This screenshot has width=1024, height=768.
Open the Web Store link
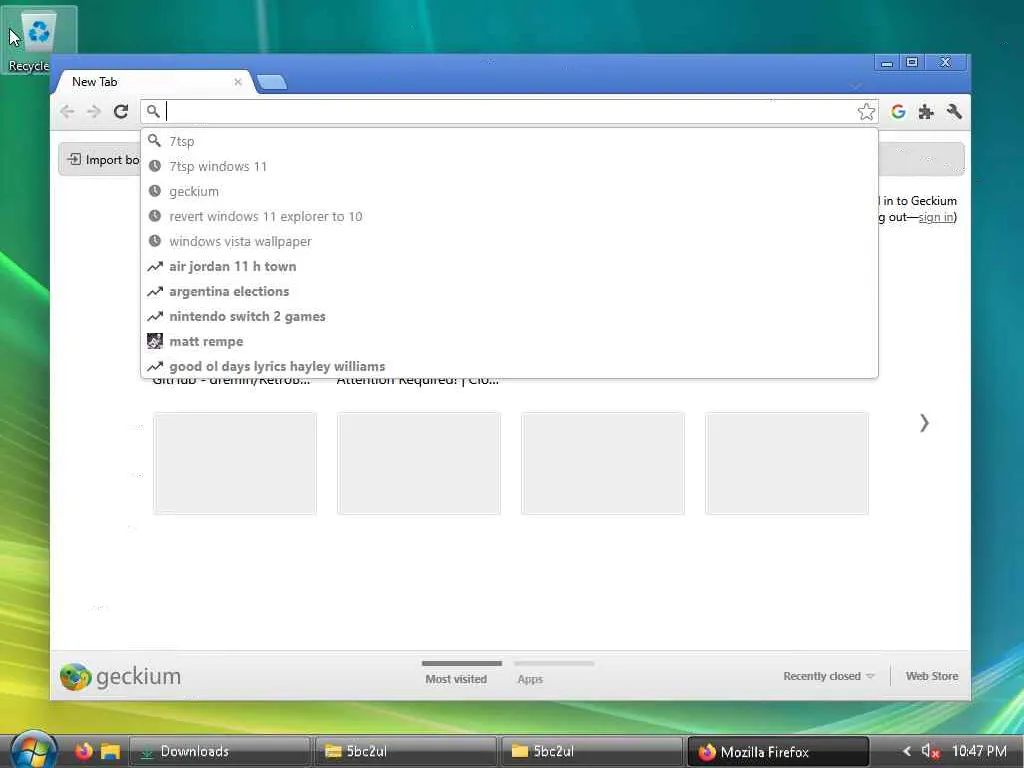click(x=932, y=676)
